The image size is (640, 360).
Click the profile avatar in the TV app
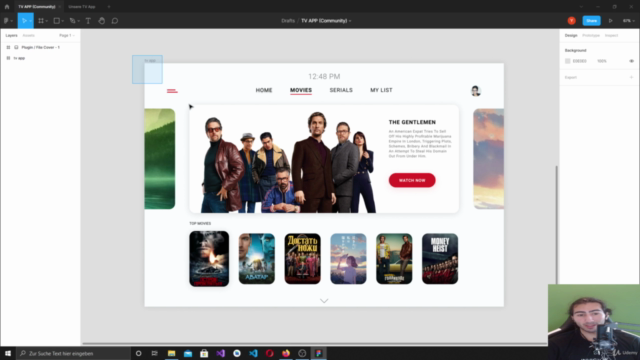click(x=476, y=91)
